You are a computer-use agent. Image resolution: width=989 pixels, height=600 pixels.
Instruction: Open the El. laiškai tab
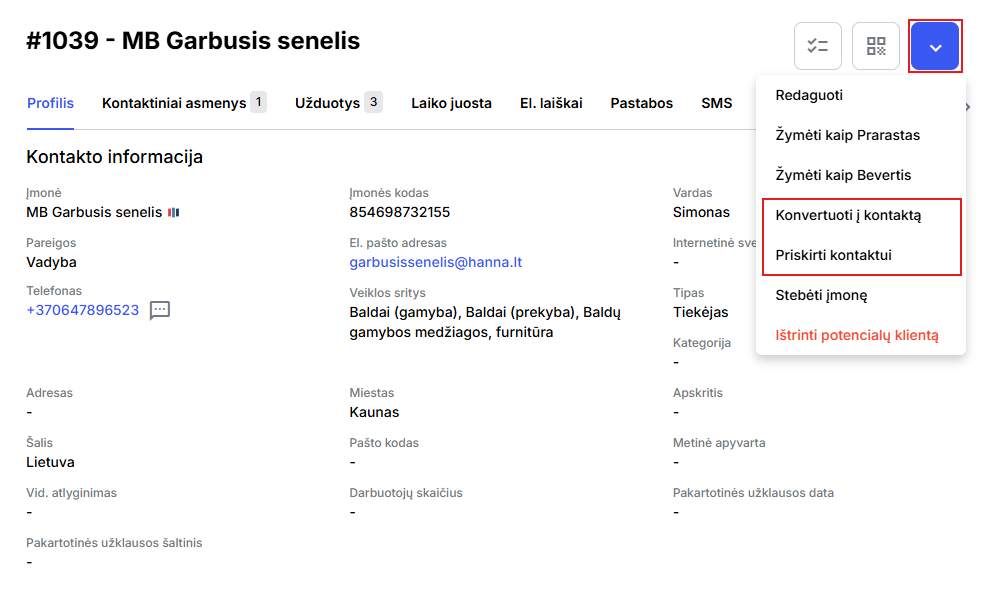click(551, 103)
